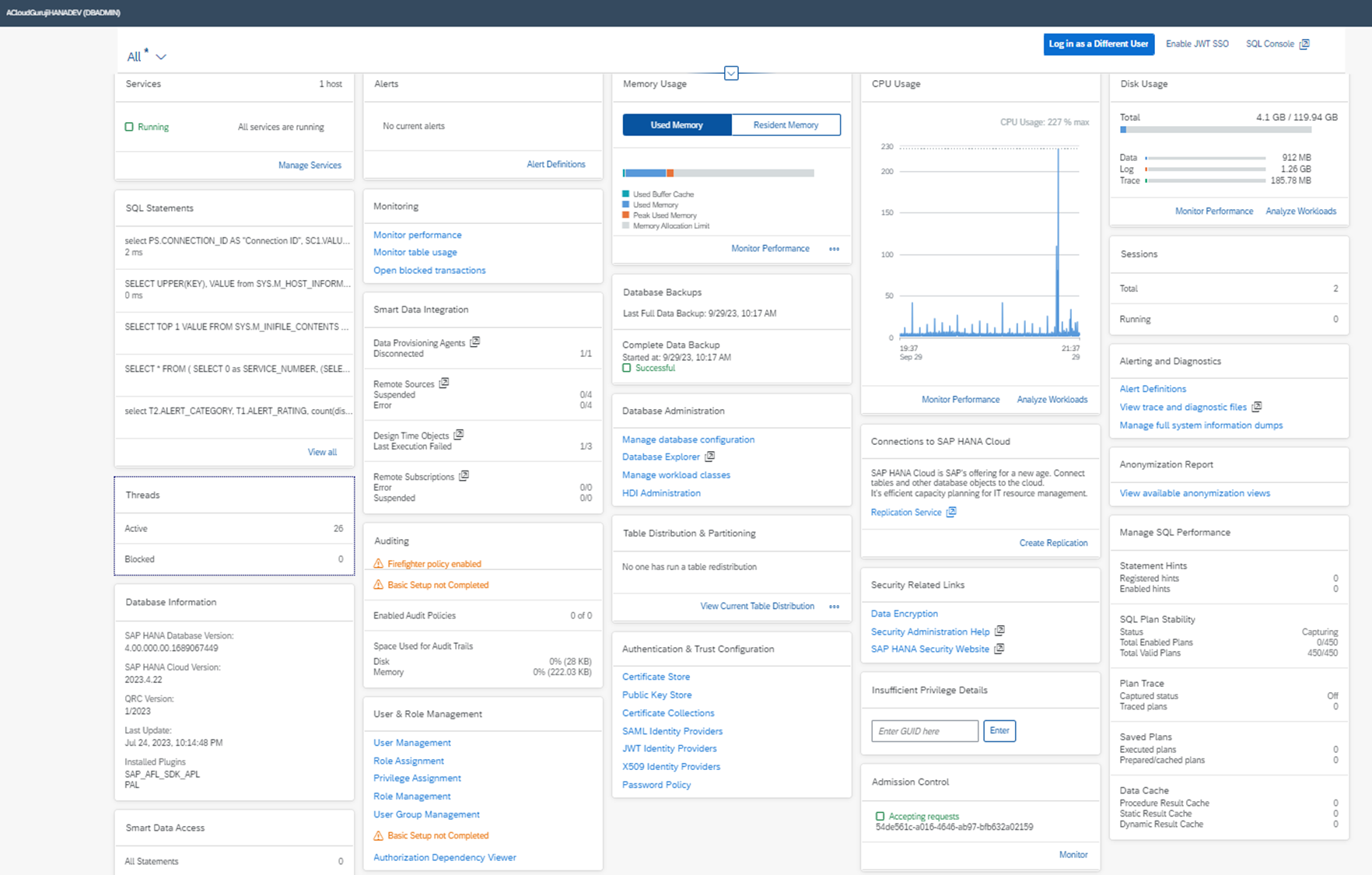Click Successful backup status indicator box
This screenshot has height=875, width=1372.
pos(627,368)
